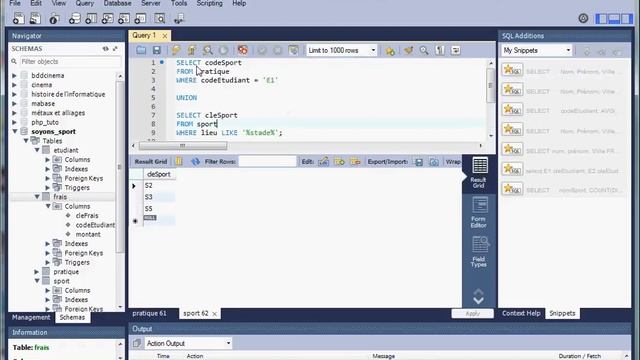Toggle the bottom output panel icon
This screenshot has width=640, height=360.
pos(614,18)
